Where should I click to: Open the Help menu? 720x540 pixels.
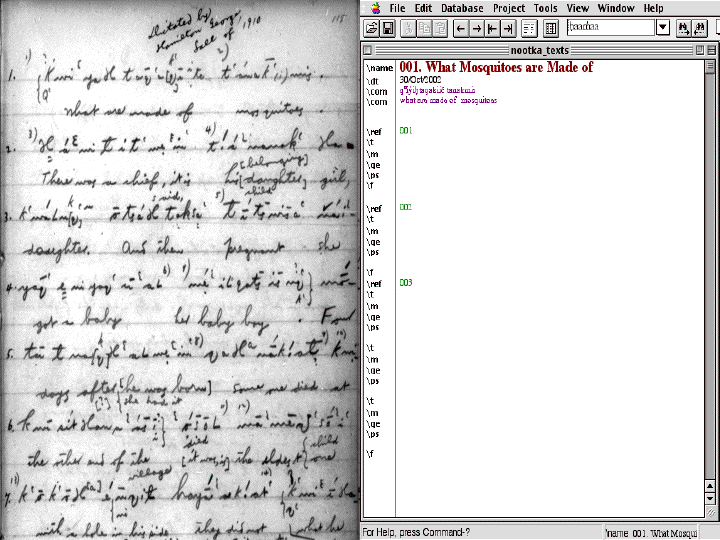[653, 8]
